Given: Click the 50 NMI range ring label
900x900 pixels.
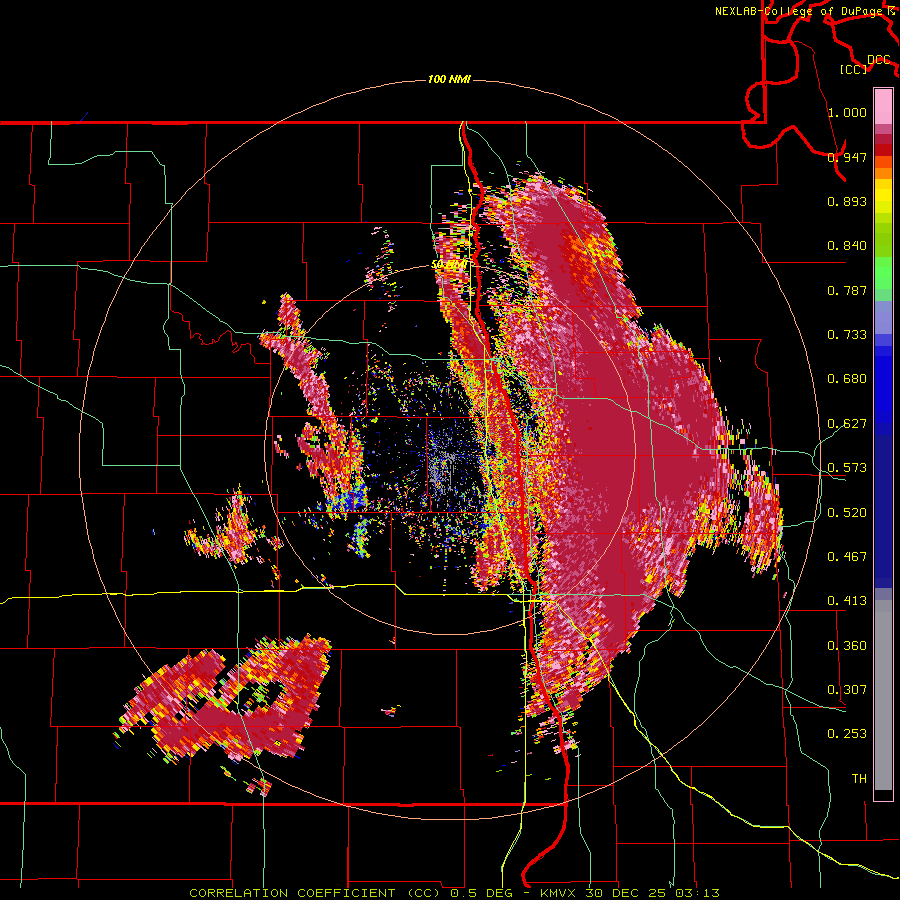Looking at the screenshot, I should click(x=449, y=265).
